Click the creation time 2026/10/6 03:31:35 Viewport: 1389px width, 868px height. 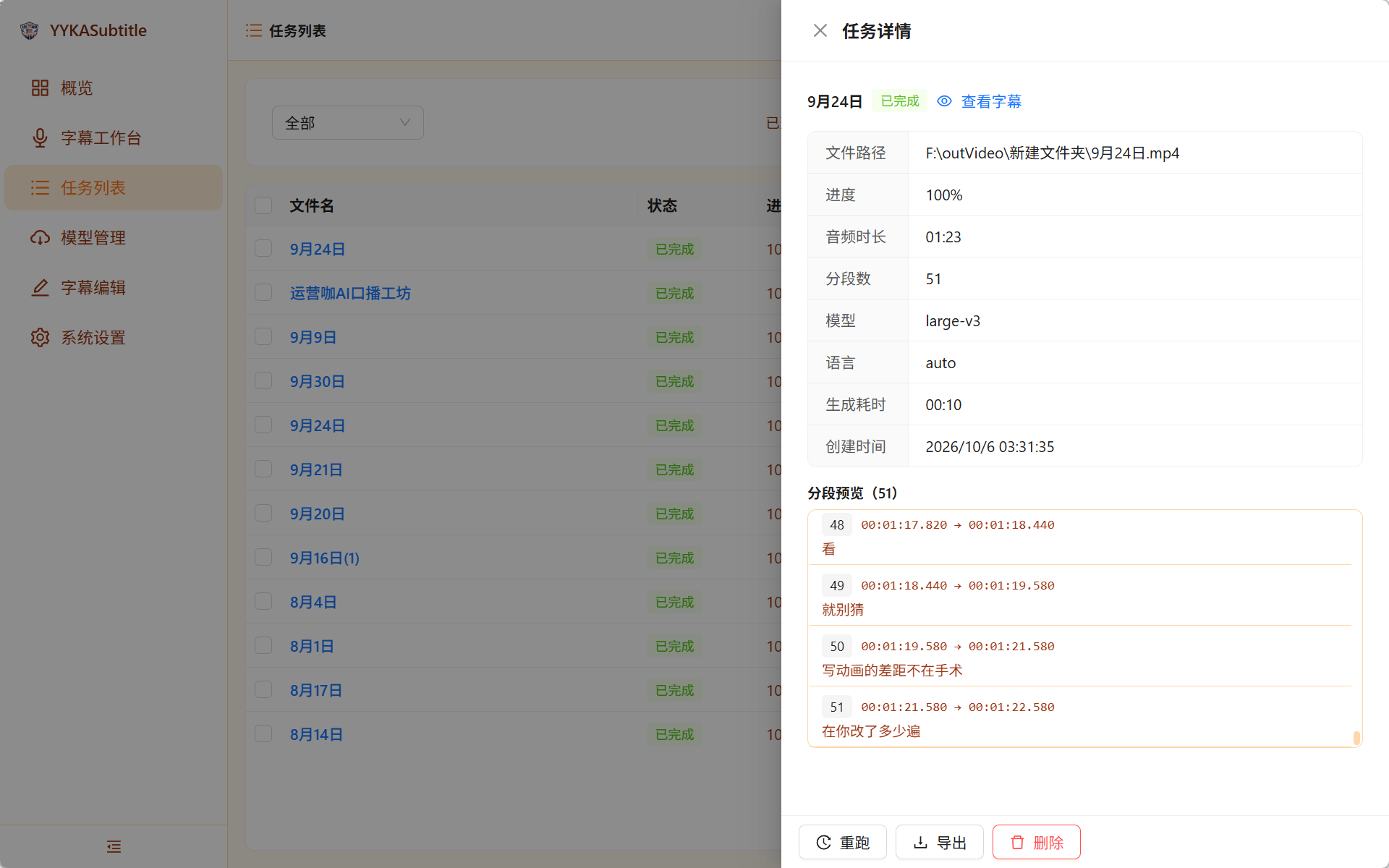tap(990, 447)
